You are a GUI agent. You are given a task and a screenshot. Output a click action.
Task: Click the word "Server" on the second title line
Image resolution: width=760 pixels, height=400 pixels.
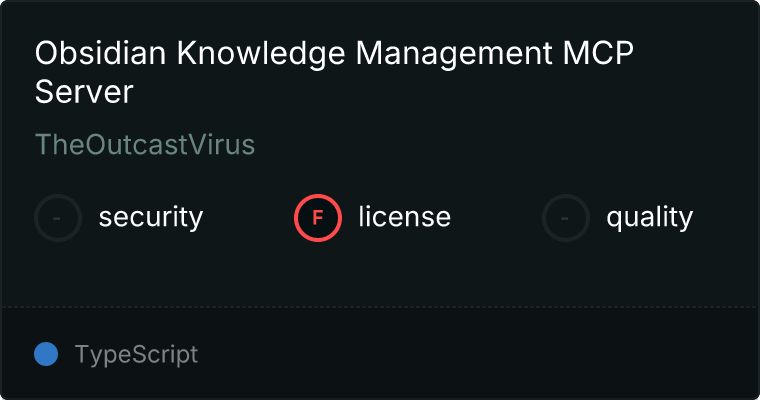tap(84, 91)
